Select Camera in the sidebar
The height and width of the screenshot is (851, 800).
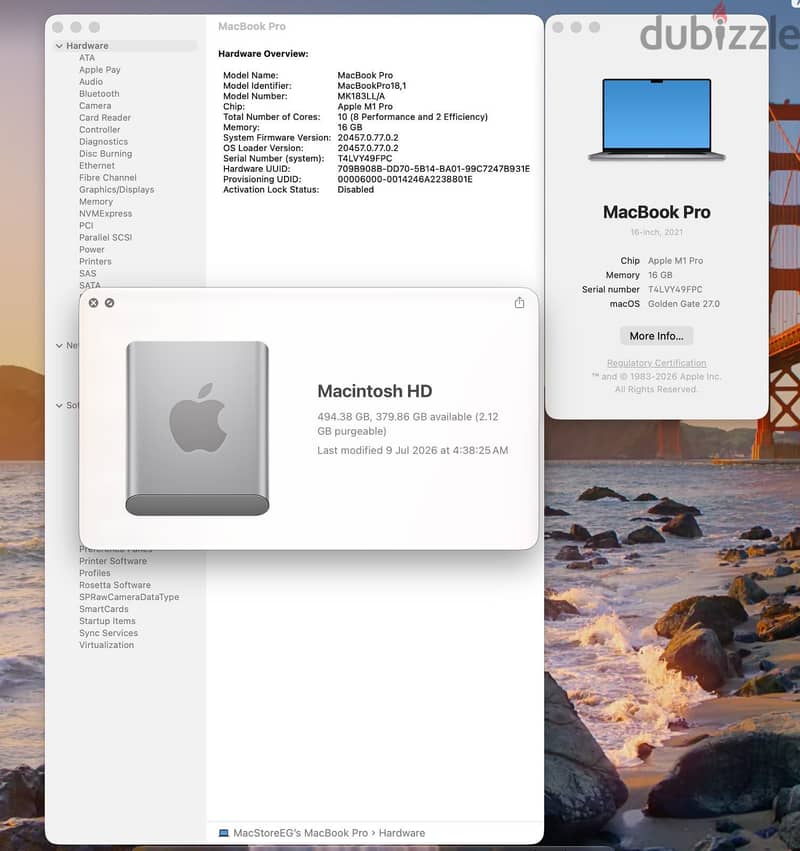(x=95, y=106)
